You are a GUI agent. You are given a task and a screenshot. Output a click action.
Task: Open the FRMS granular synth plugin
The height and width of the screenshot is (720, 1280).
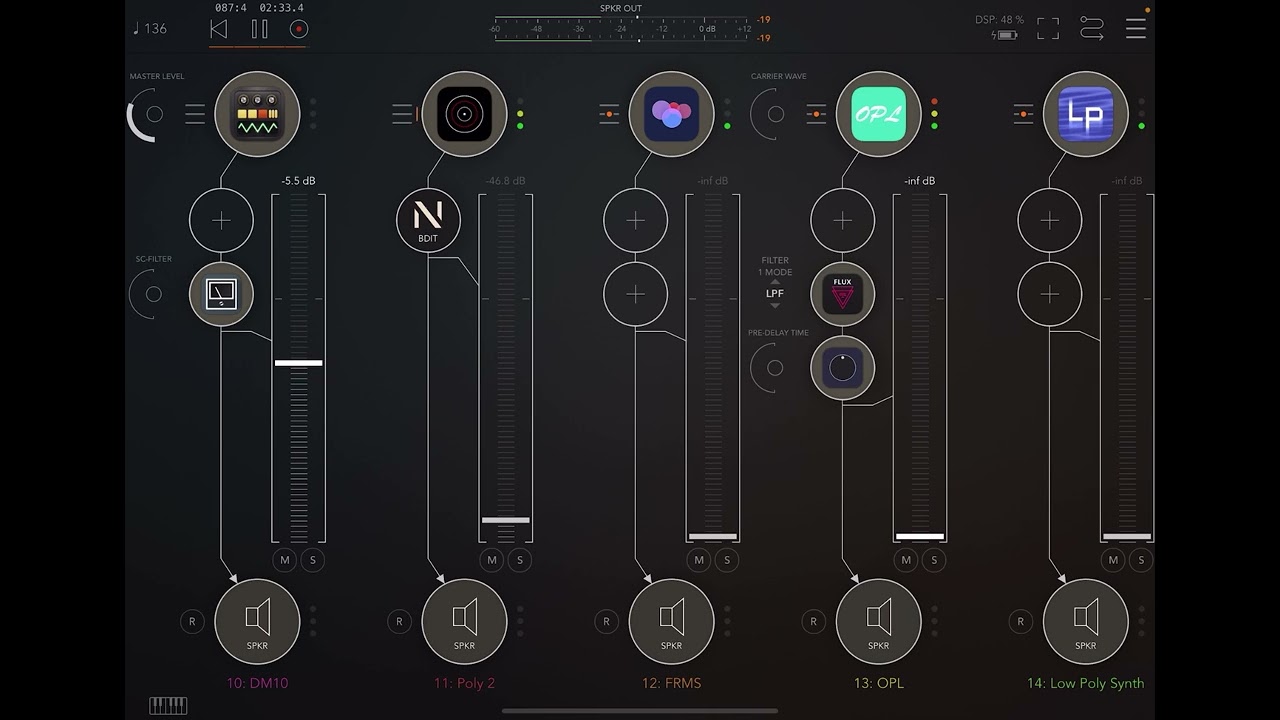671,114
